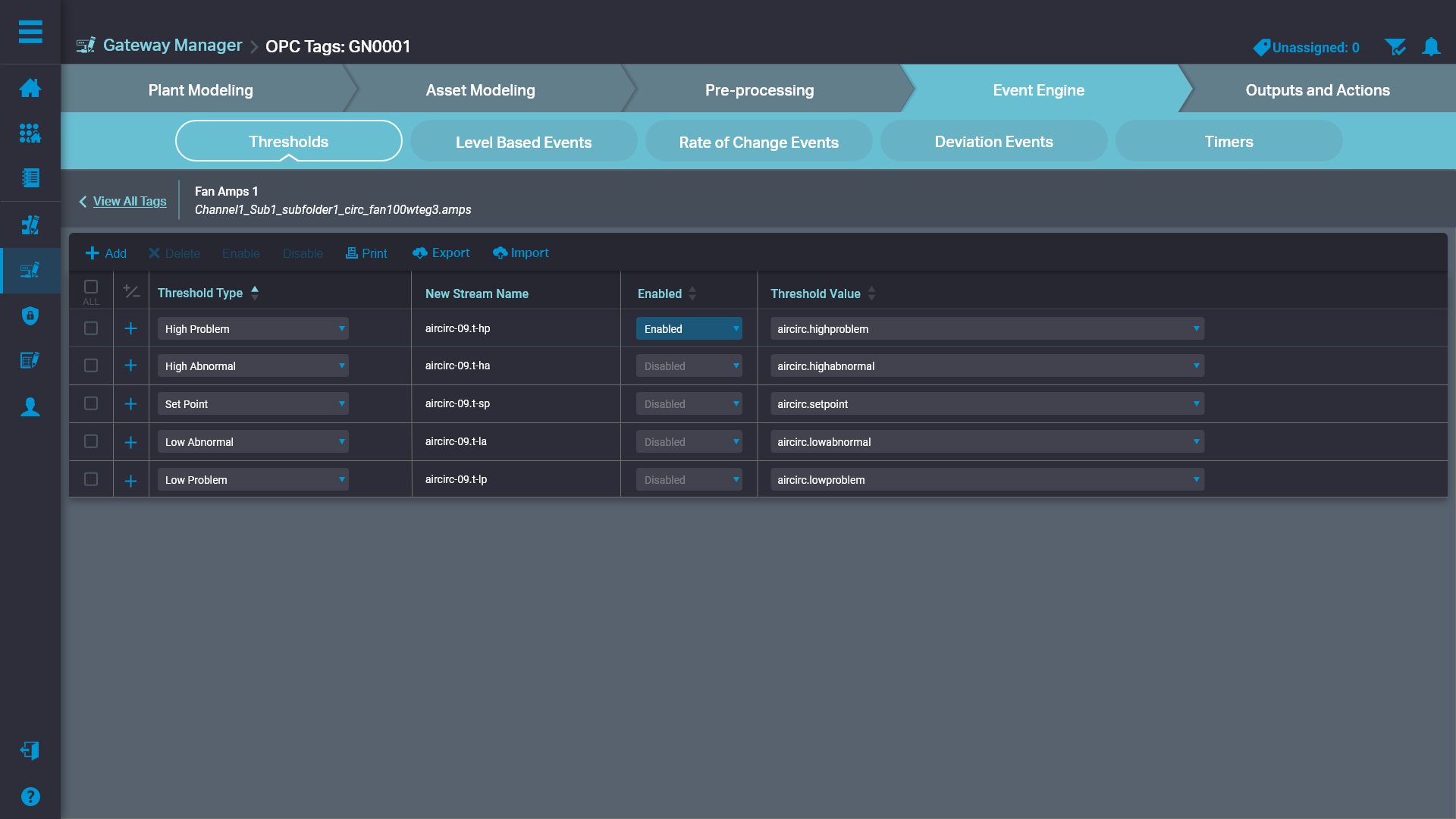Open the Set Point threshold type dropdown
Image resolution: width=1456 pixels, height=819 pixels.
point(253,403)
